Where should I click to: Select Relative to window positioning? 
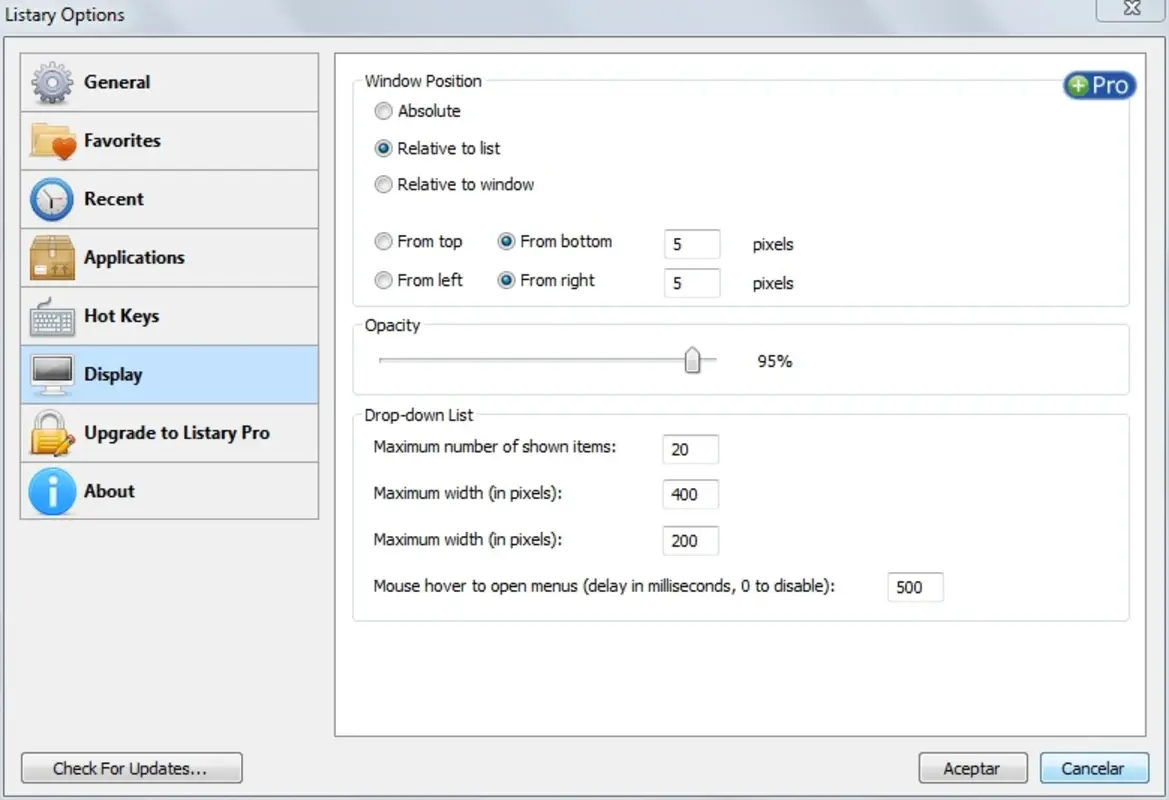(383, 184)
